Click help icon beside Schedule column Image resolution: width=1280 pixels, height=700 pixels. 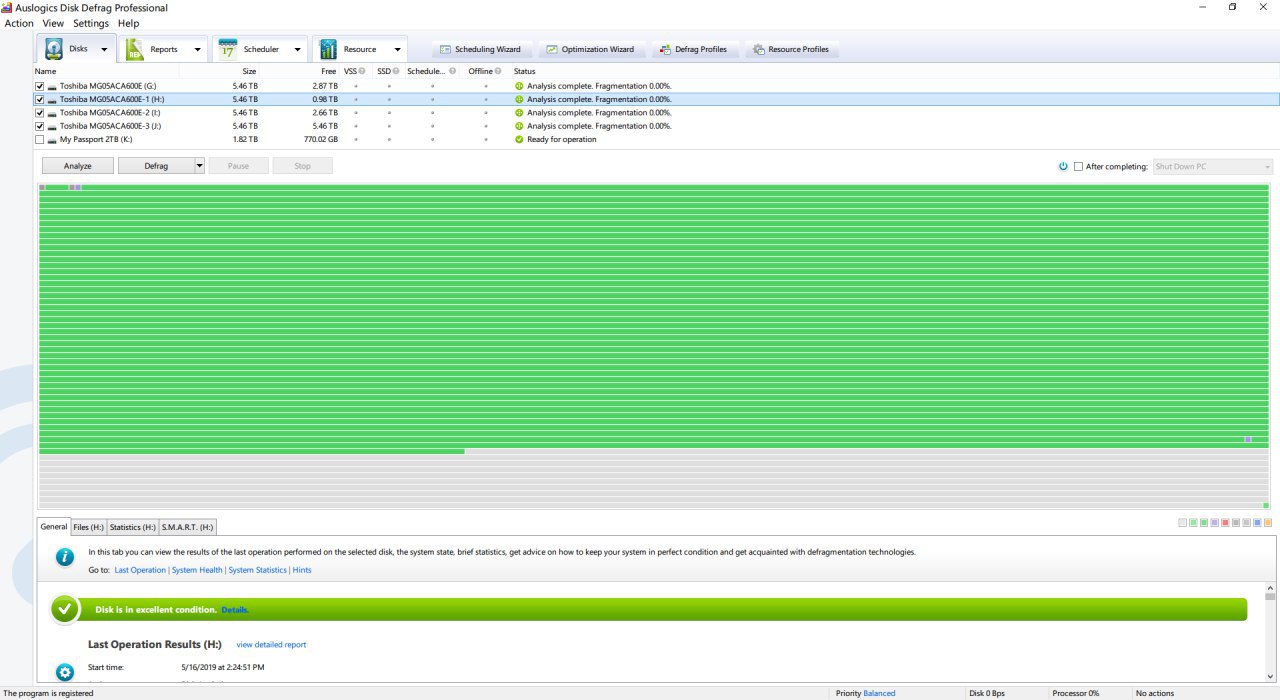(452, 71)
